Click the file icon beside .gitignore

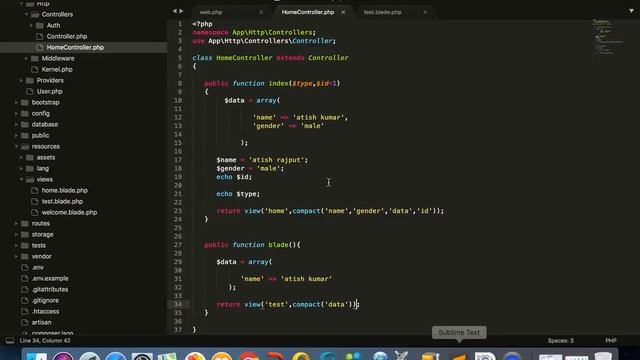click(25, 301)
